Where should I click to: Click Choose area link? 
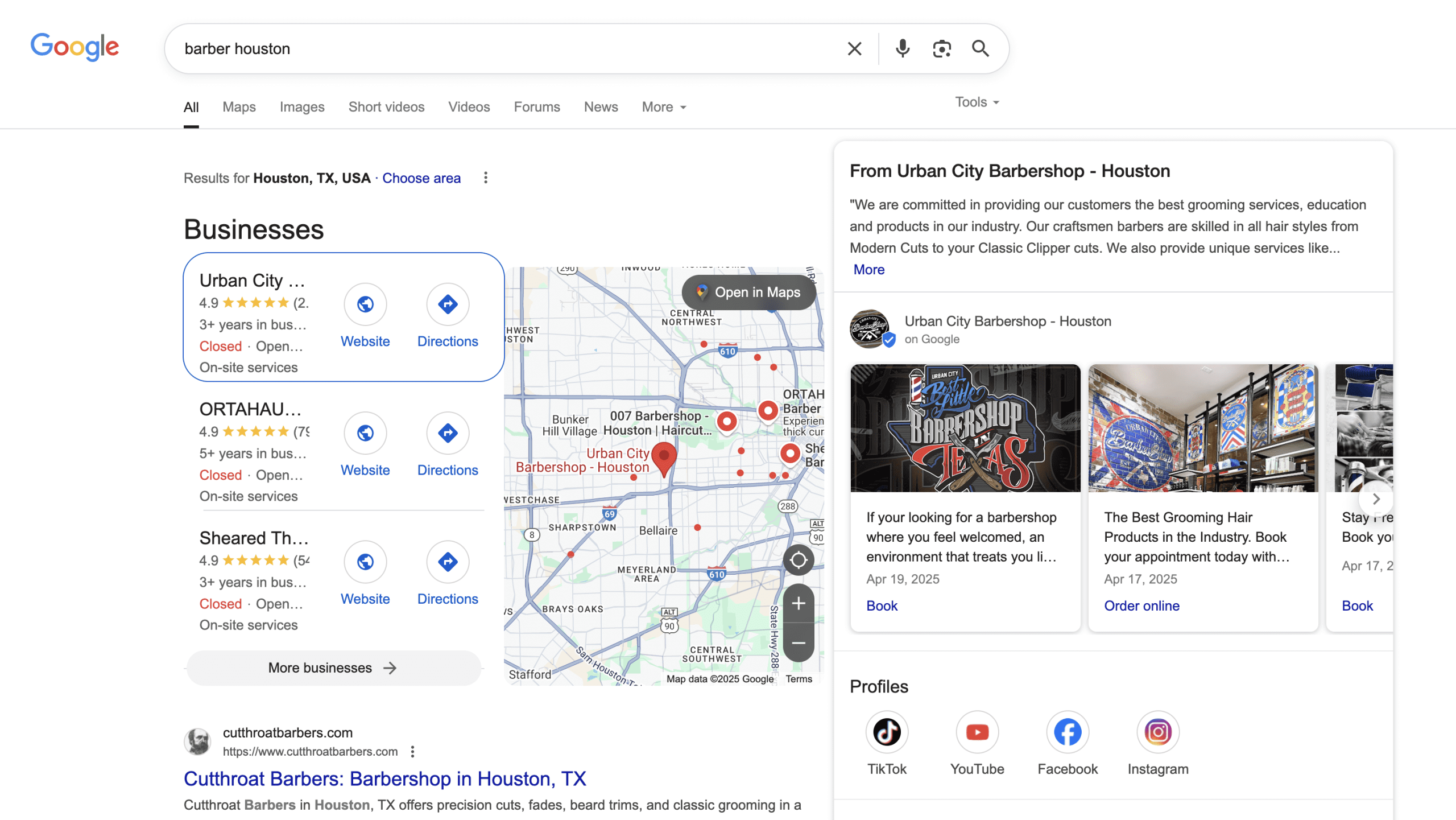pos(421,178)
